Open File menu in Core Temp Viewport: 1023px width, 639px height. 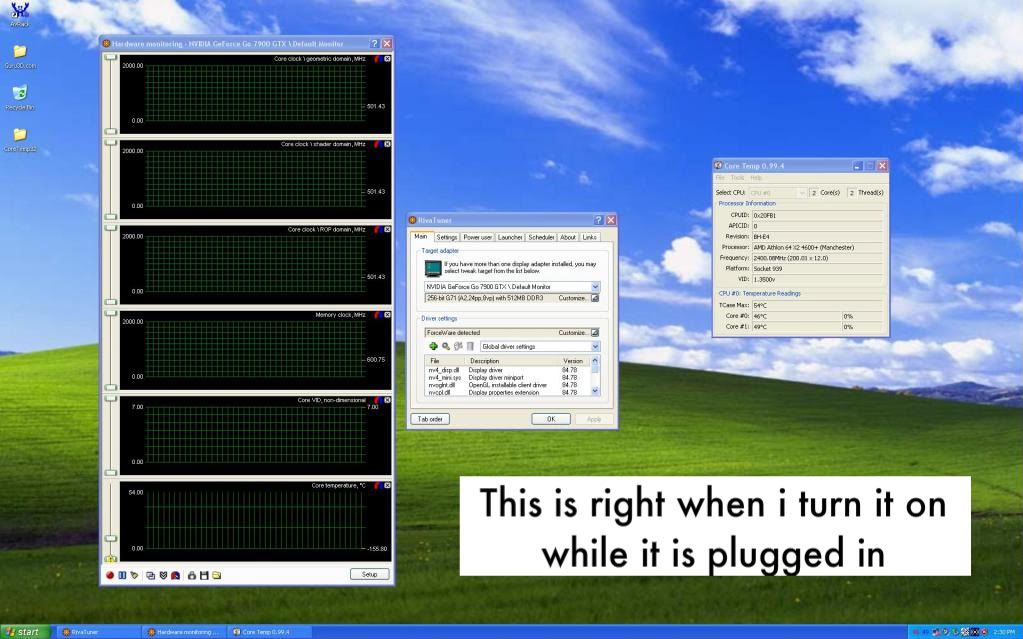tap(720, 178)
